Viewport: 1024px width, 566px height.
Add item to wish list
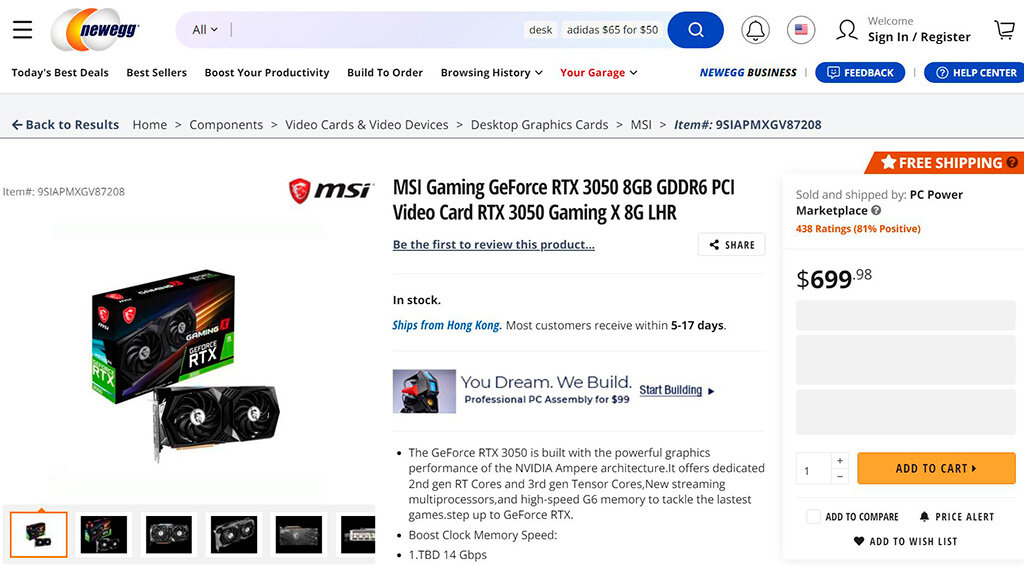(x=905, y=541)
